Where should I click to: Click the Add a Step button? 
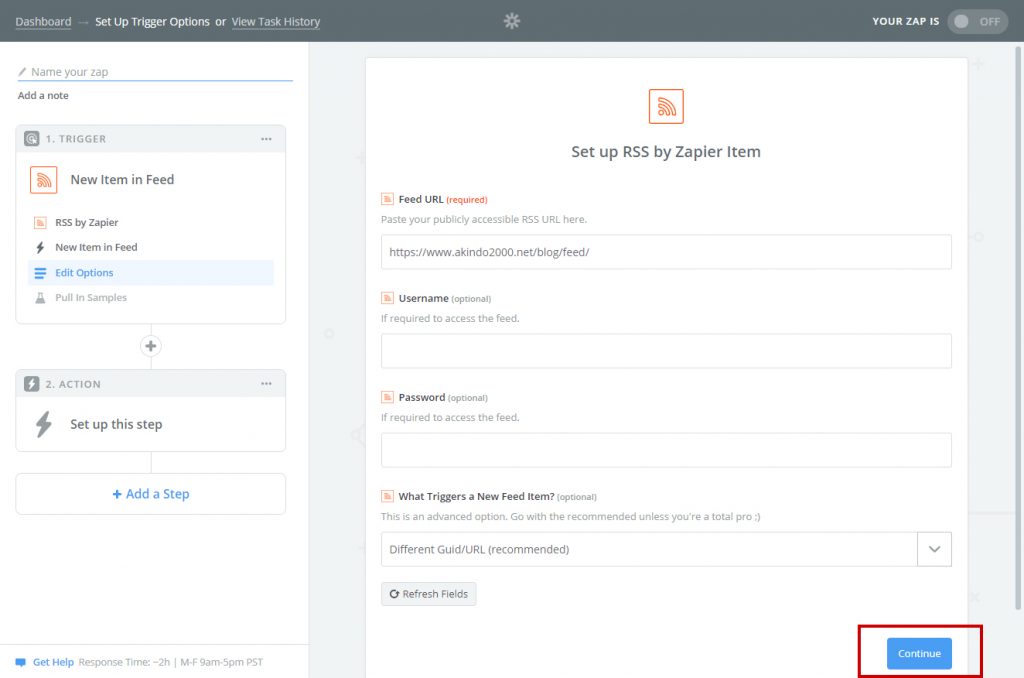pyautogui.click(x=151, y=494)
